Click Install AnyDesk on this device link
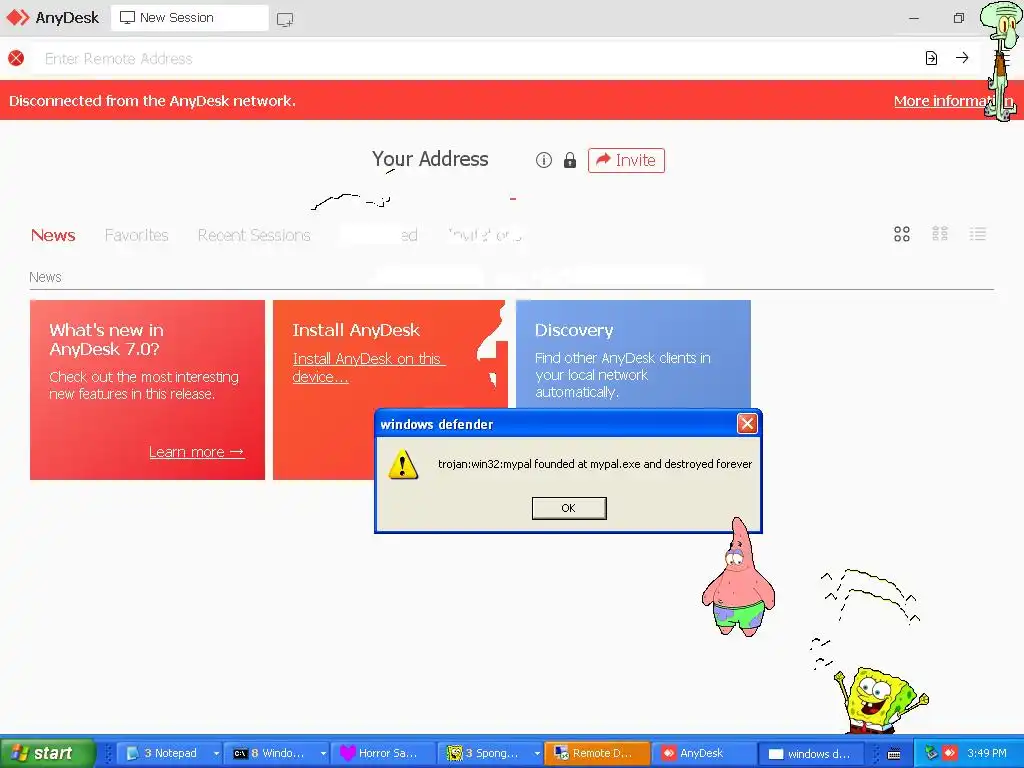This screenshot has height=768, width=1024. point(368,368)
